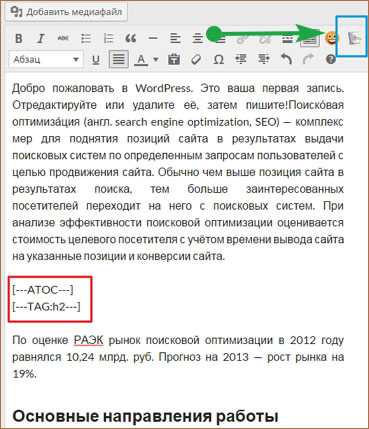The image size is (369, 429).
Task: Undo the last edit
Action: tap(286, 60)
